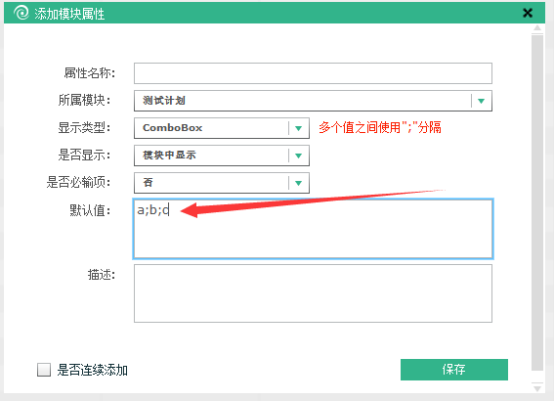This screenshot has width=554, height=401.
Task: Expand the 所属模块 dropdown arrow
Action: coord(481,101)
